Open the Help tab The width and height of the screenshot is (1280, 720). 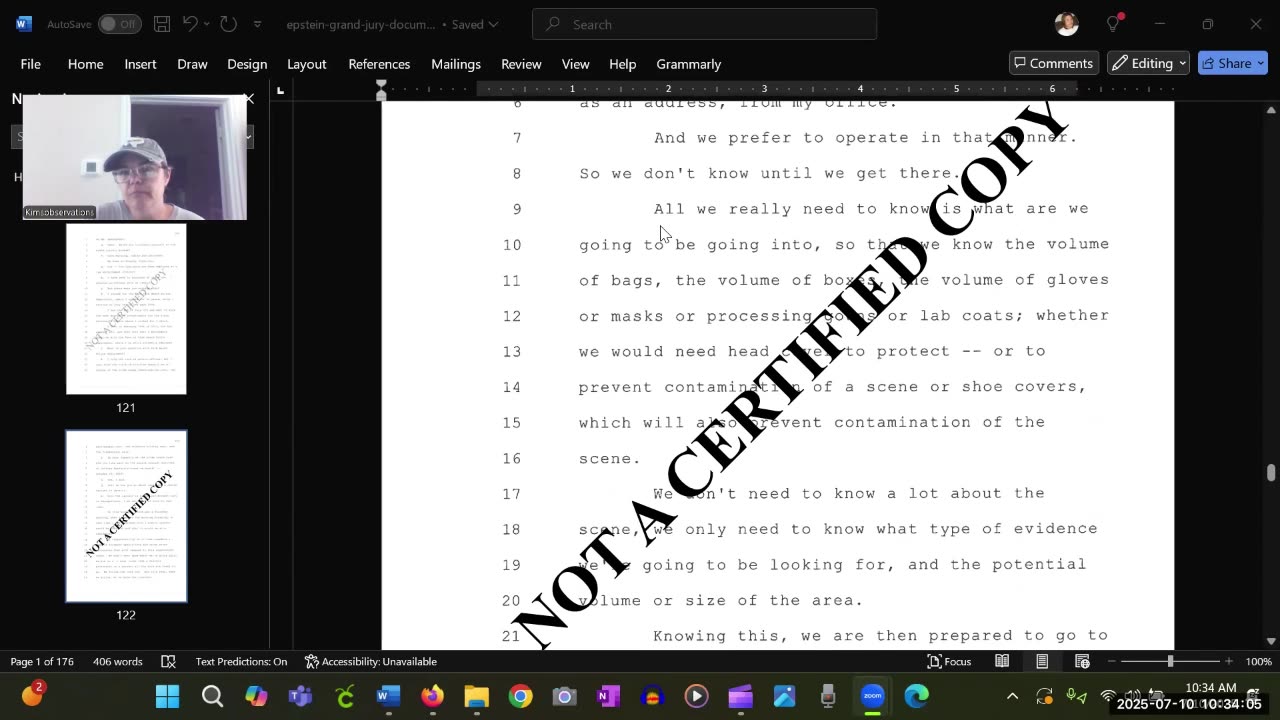[622, 63]
